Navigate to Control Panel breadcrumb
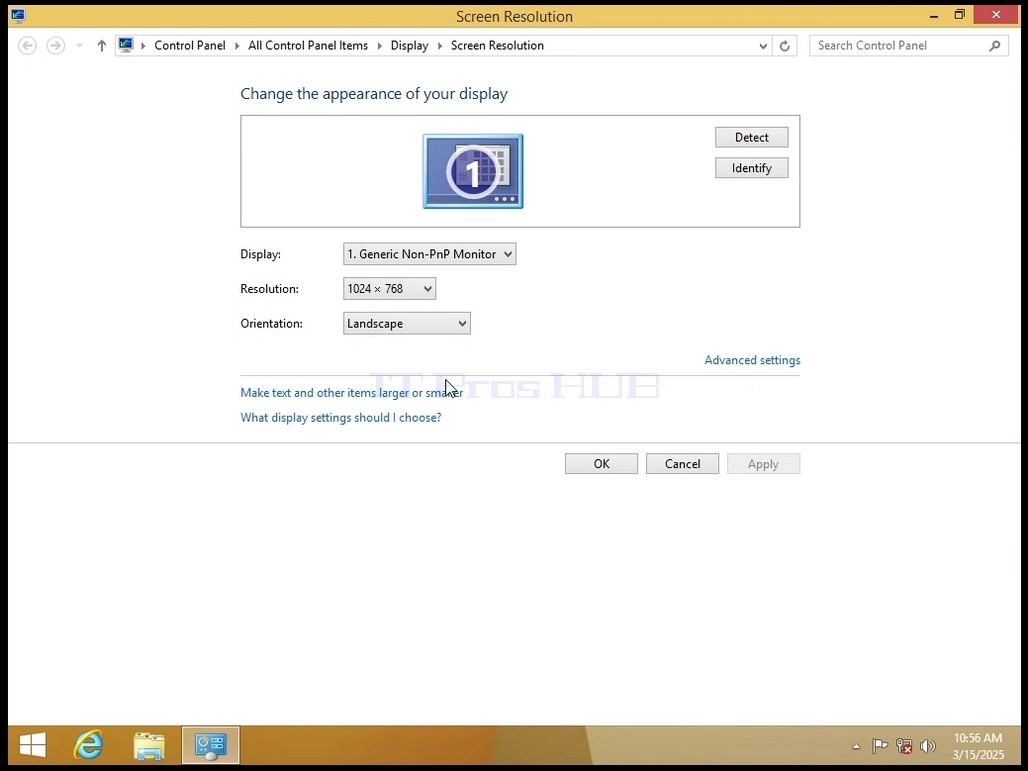Screen dimensions: 1028x771 click(x=189, y=45)
